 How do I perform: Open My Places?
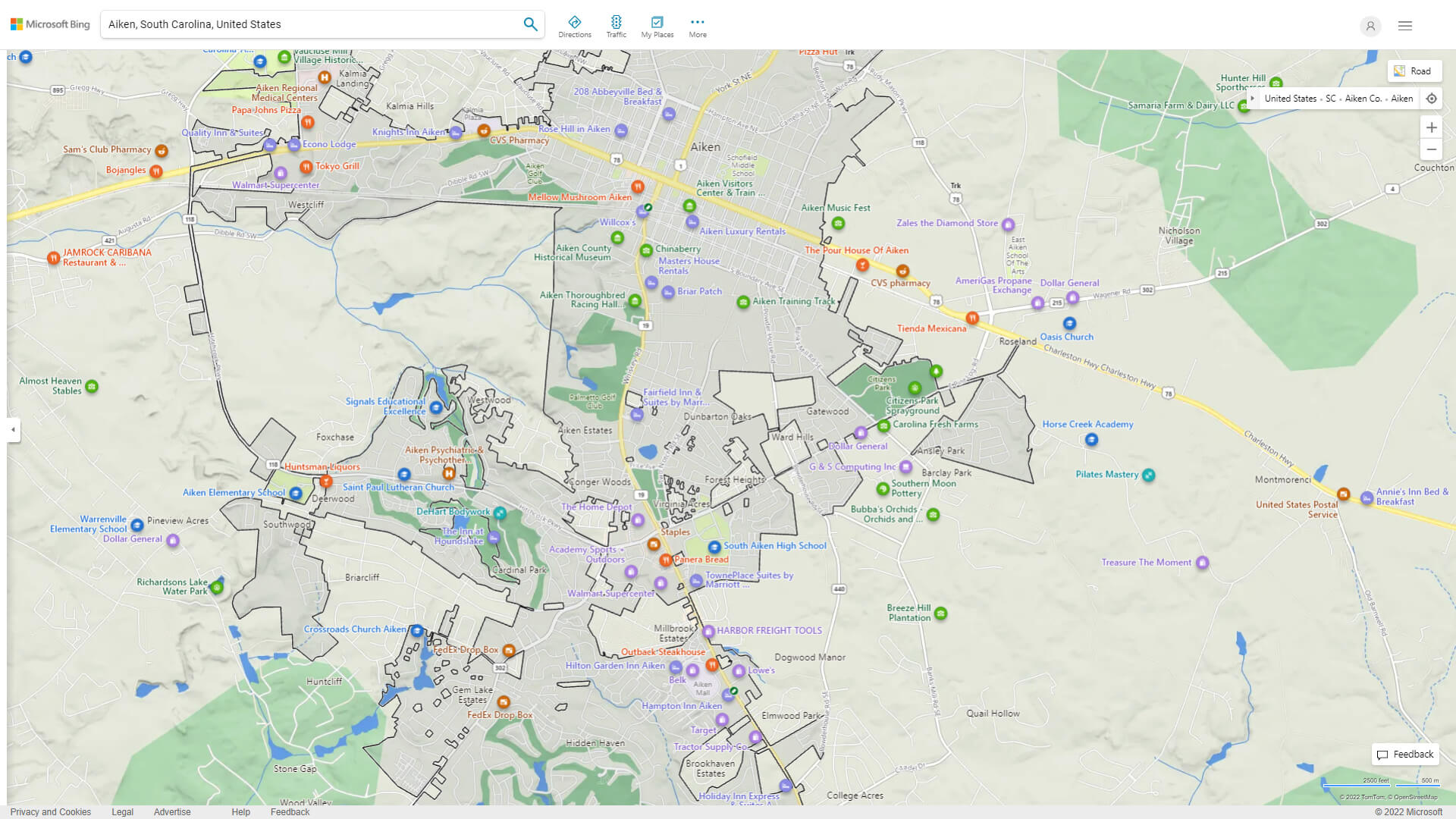(657, 25)
